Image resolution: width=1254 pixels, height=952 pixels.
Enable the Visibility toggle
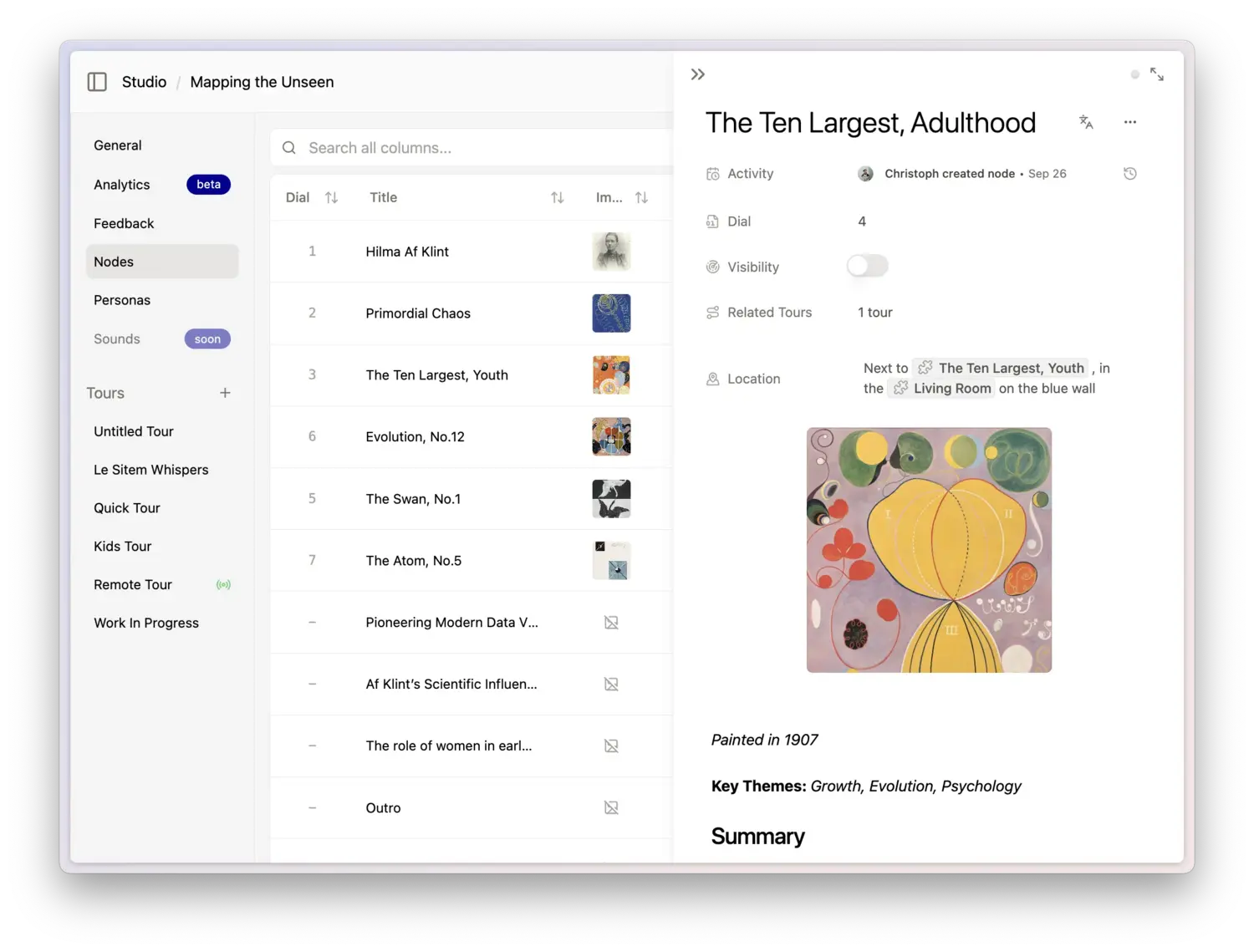867,266
